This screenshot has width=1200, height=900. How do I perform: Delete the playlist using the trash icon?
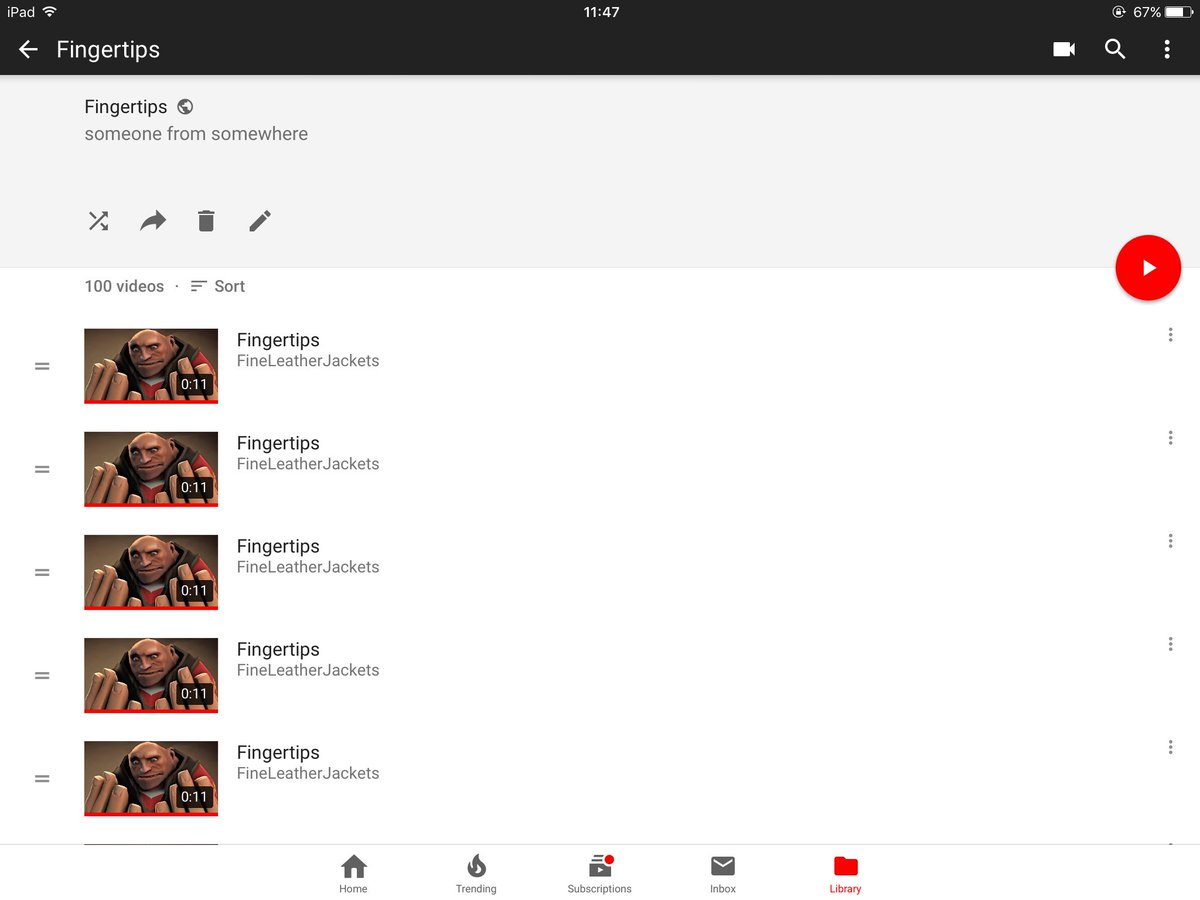pyautogui.click(x=206, y=221)
